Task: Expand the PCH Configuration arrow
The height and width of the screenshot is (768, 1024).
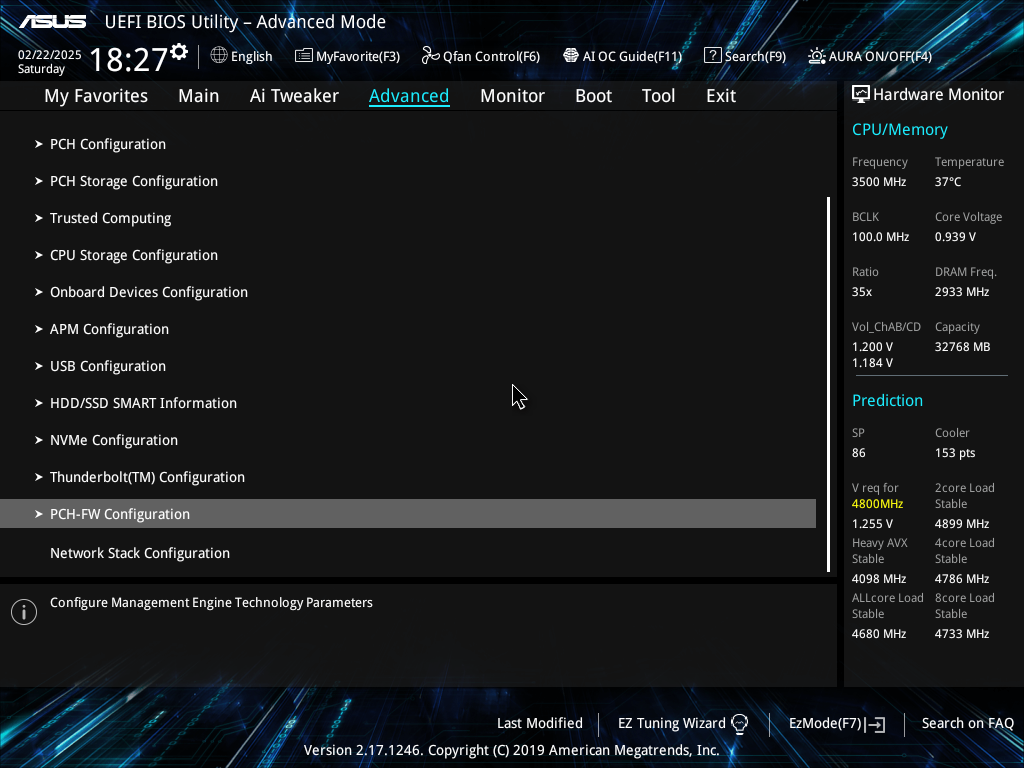Action: click(39, 144)
